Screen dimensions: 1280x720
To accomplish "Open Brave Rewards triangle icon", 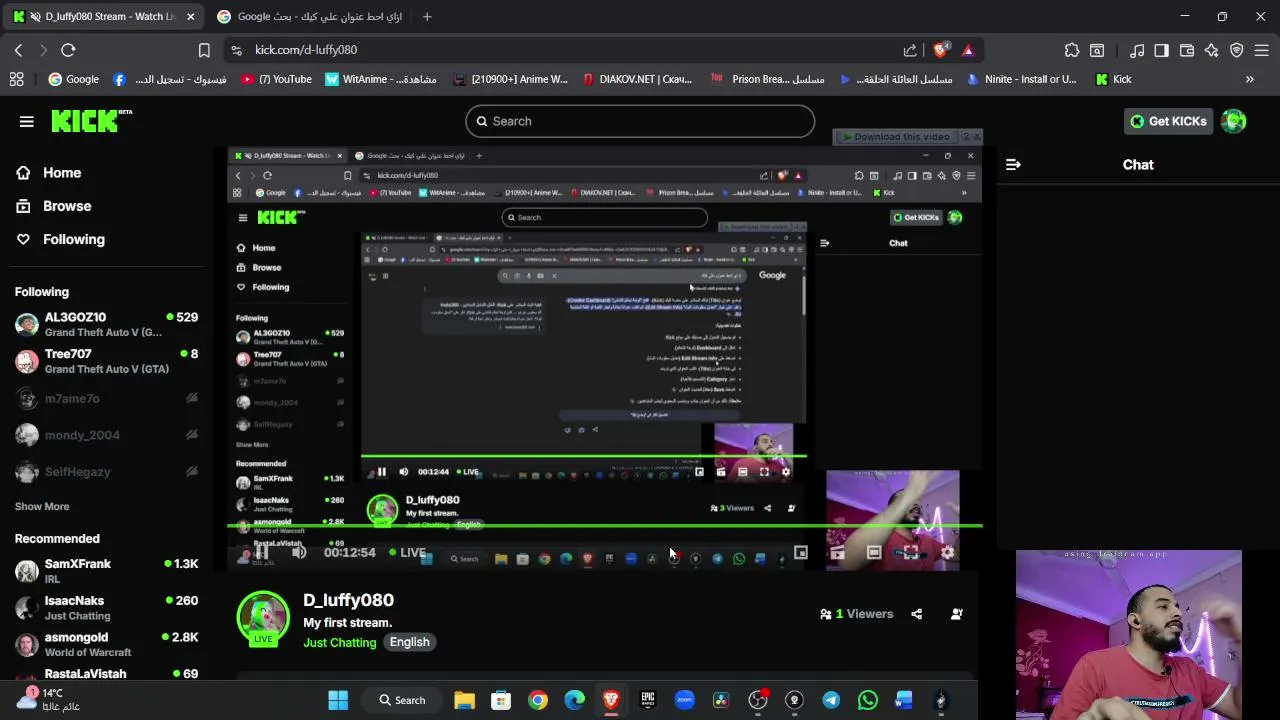I will (968, 50).
